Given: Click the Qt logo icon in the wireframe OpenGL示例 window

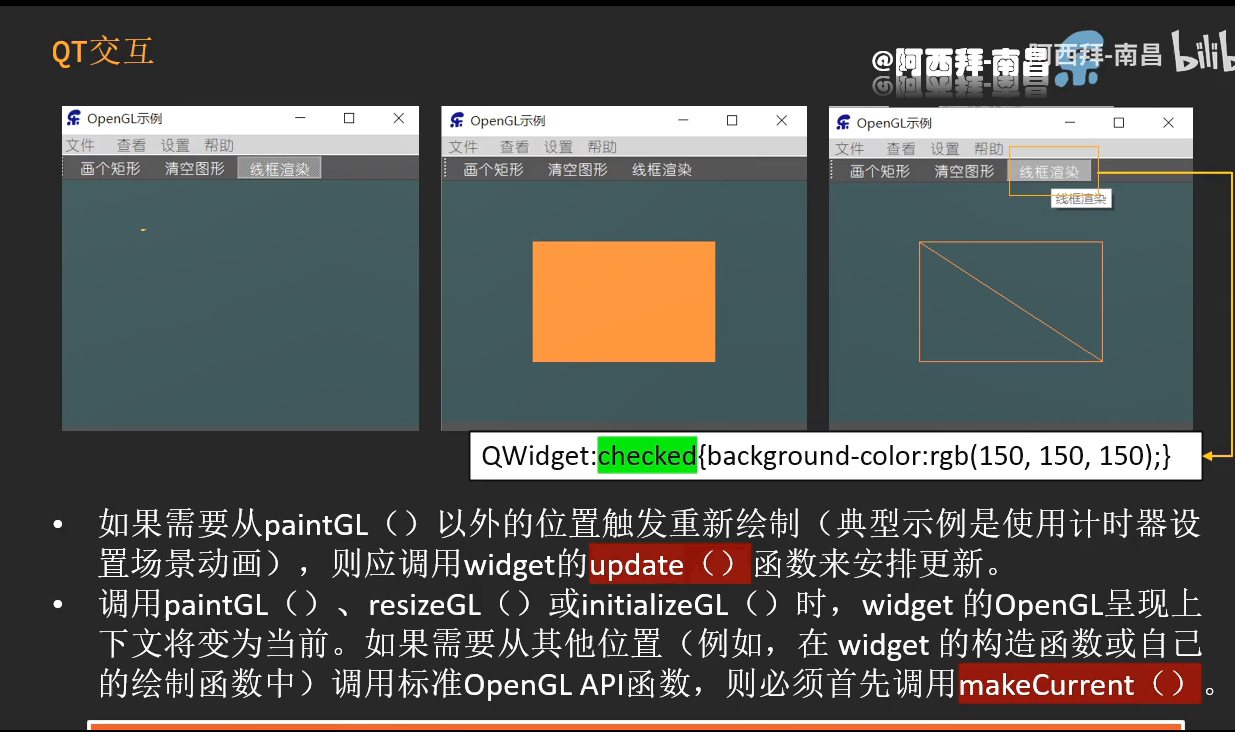Looking at the screenshot, I should coord(843,123).
